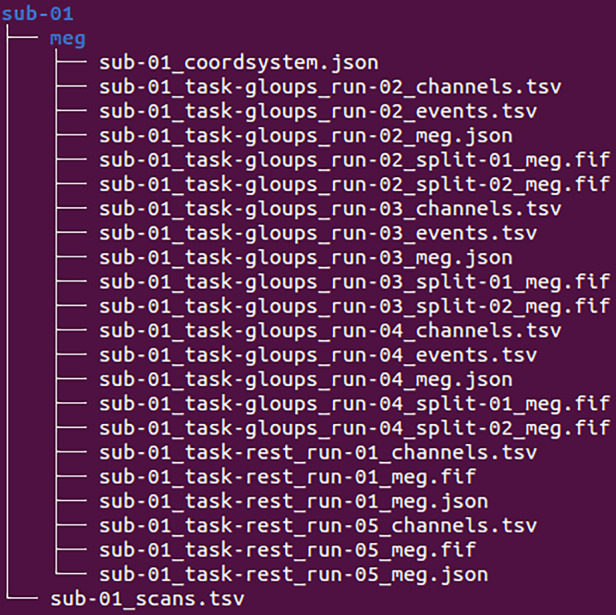Select sub-01_task-gloups_run-04_channels.tsv
616x615 pixels.
(x=330, y=331)
